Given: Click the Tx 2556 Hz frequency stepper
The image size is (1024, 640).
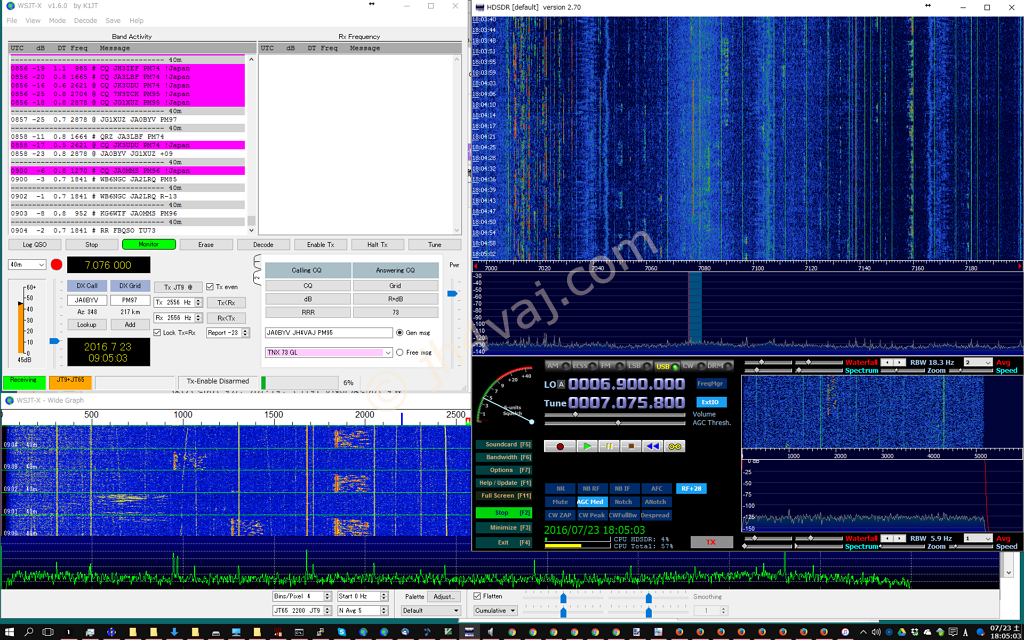Looking at the screenshot, I should [198, 302].
